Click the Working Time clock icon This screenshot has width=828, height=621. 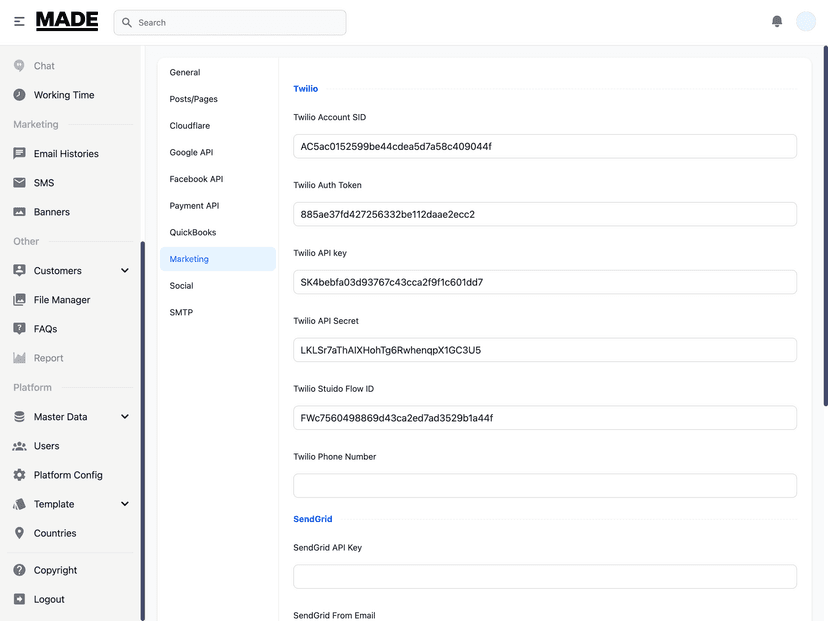tap(20, 95)
